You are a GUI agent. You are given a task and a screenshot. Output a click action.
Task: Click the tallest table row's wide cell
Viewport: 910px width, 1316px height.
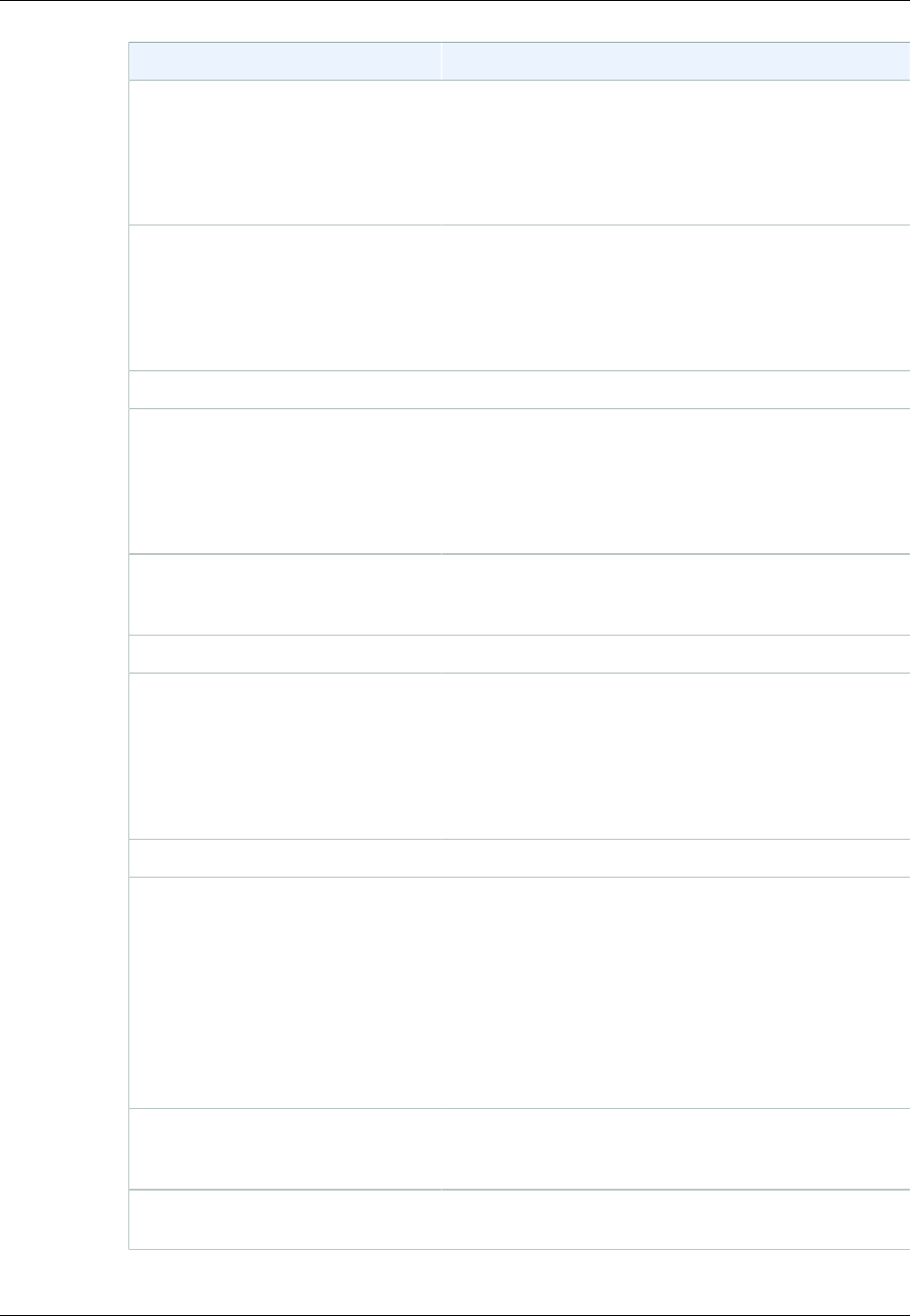676,992
